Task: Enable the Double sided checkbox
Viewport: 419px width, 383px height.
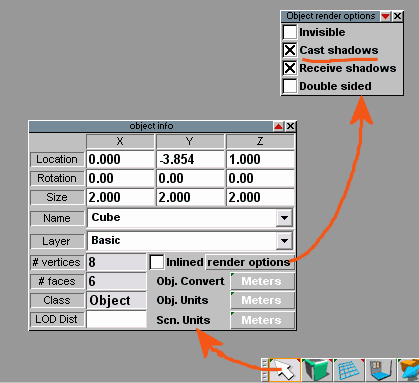Action: pos(290,86)
